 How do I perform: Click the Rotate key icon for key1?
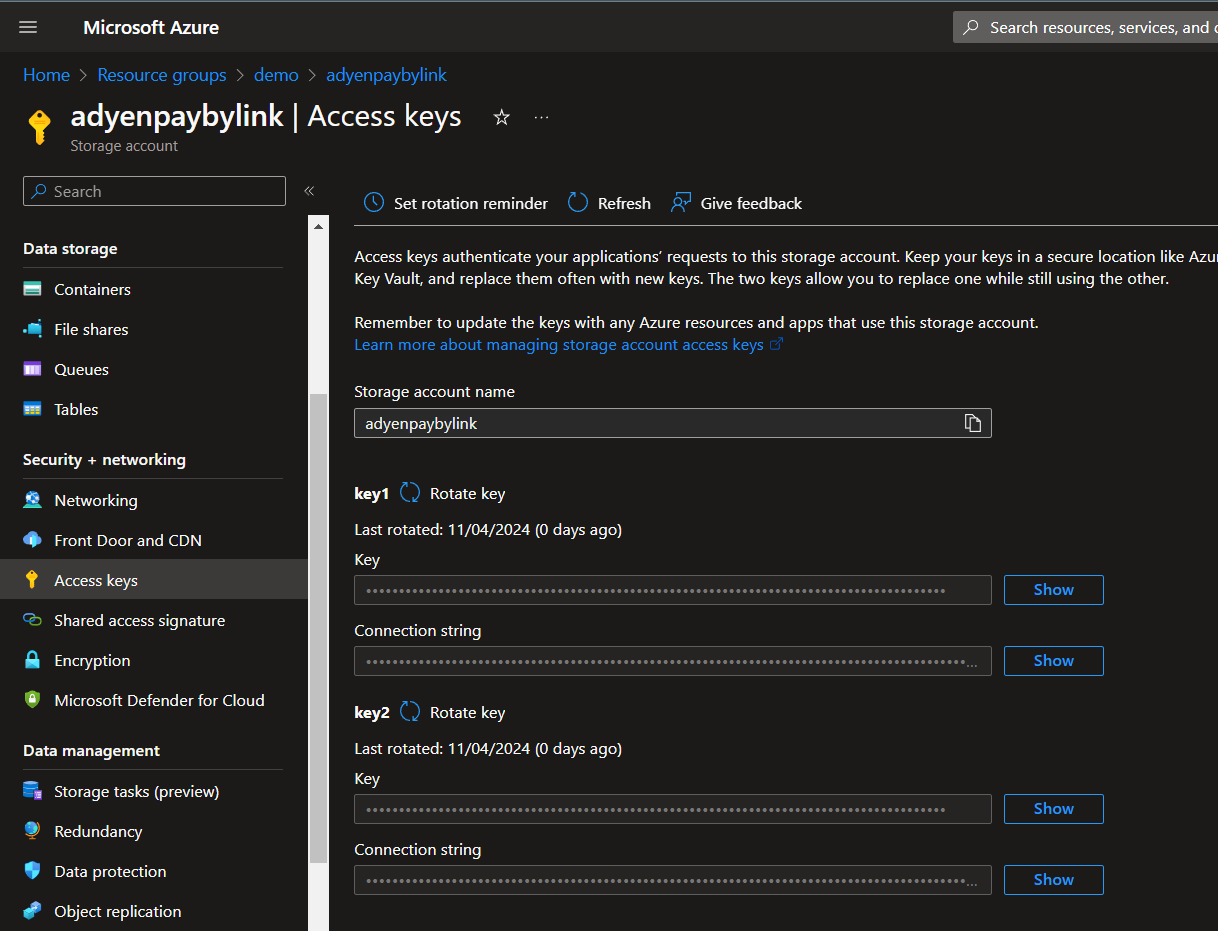[x=410, y=493]
